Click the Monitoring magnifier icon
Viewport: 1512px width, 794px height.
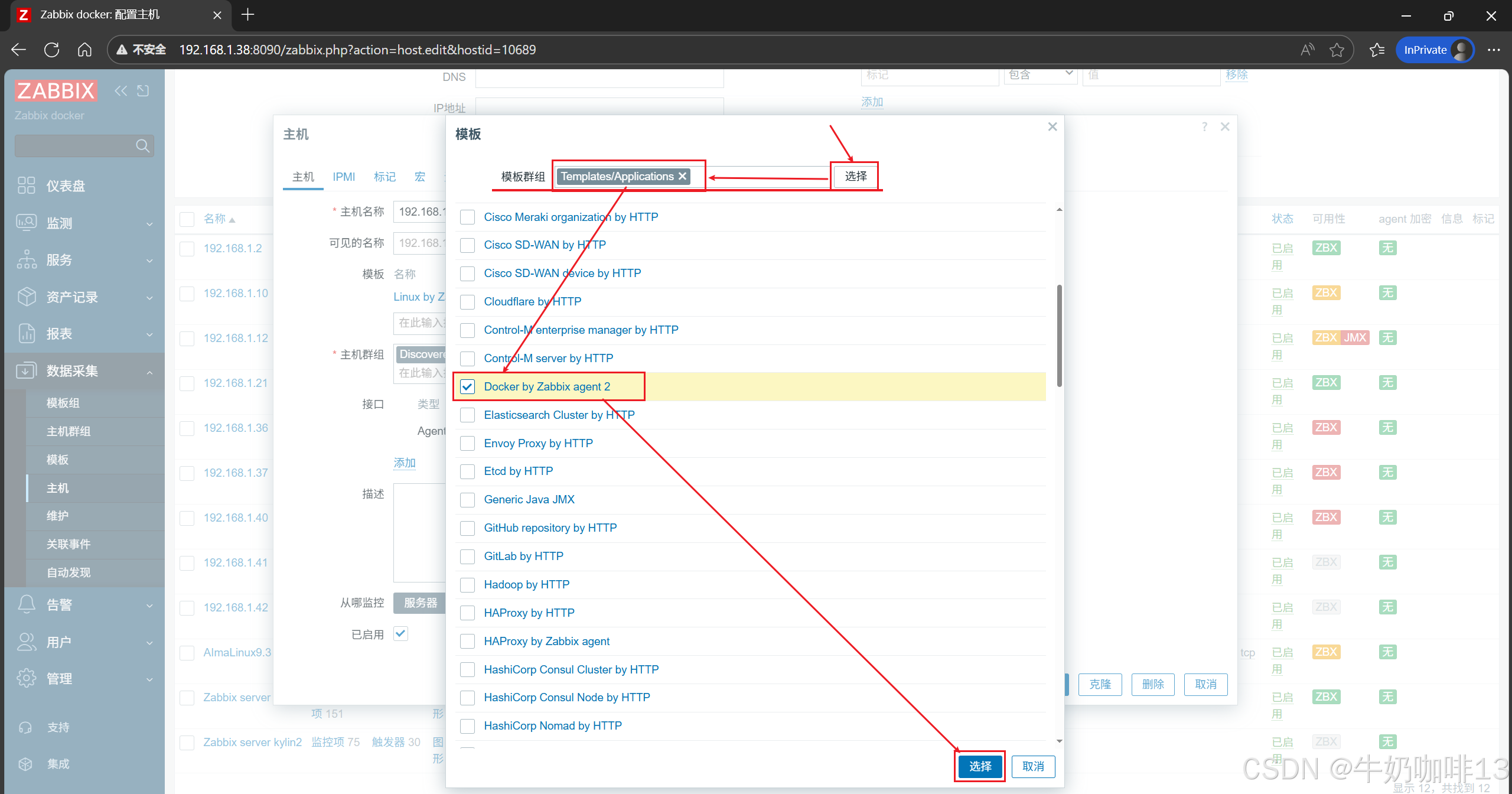pyautogui.click(x=26, y=223)
